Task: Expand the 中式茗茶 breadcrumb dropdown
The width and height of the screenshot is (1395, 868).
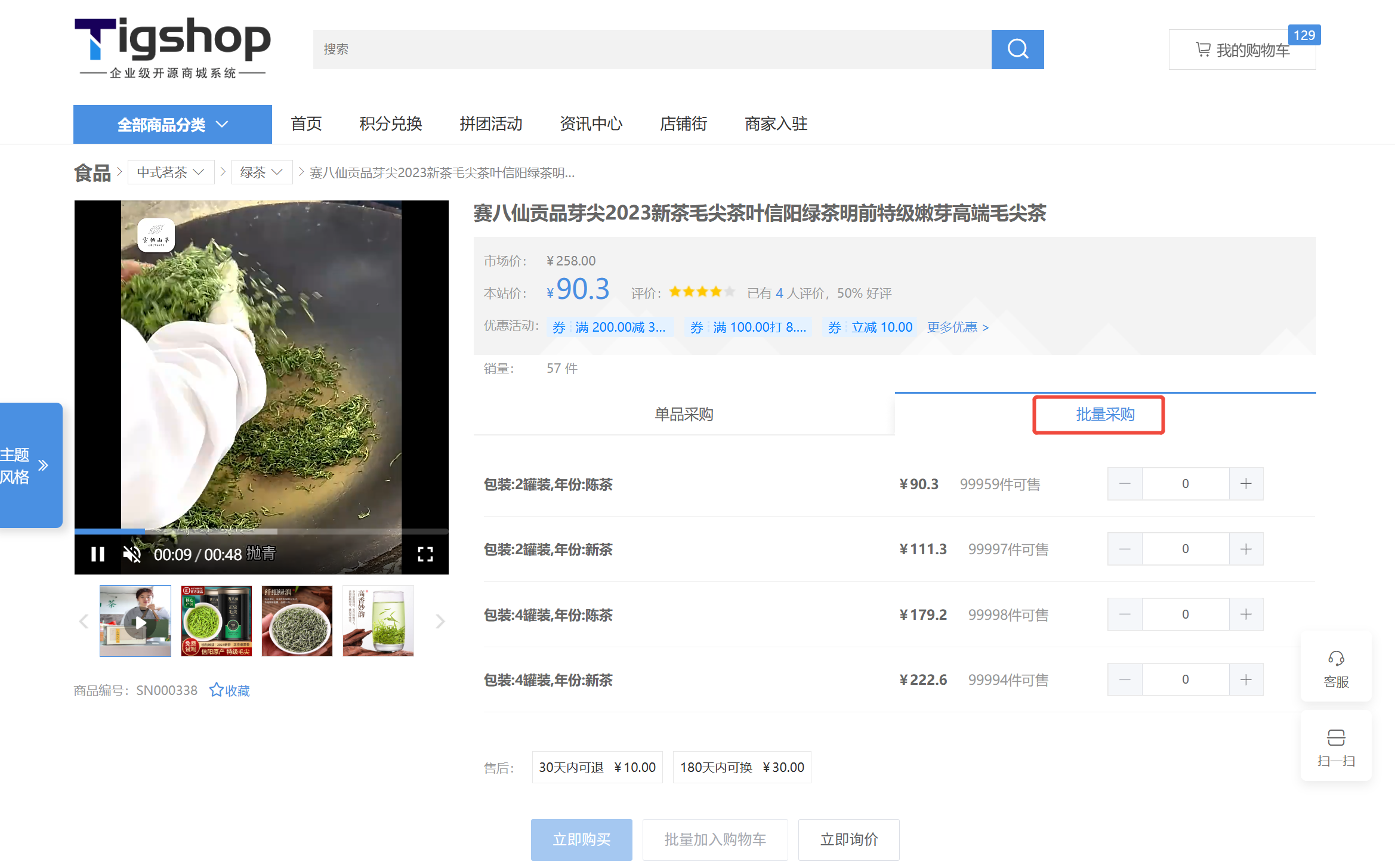Action: [171, 172]
